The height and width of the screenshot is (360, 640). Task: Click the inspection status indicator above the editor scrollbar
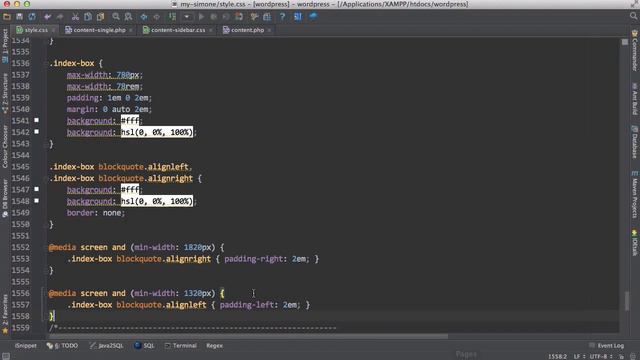point(625,42)
